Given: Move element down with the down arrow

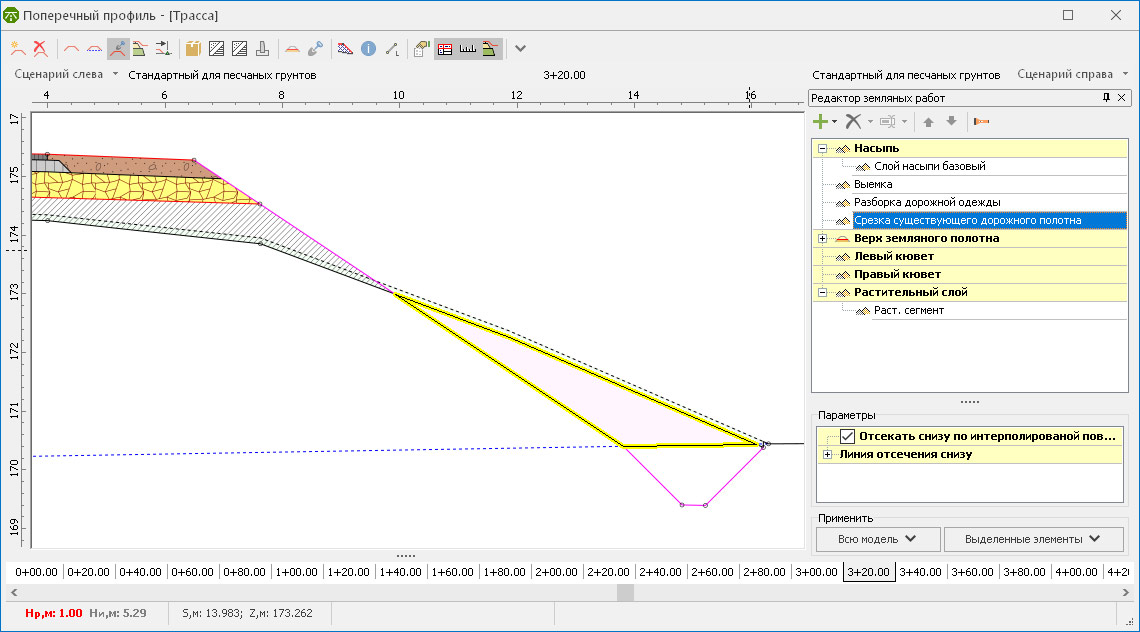Looking at the screenshot, I should [951, 121].
